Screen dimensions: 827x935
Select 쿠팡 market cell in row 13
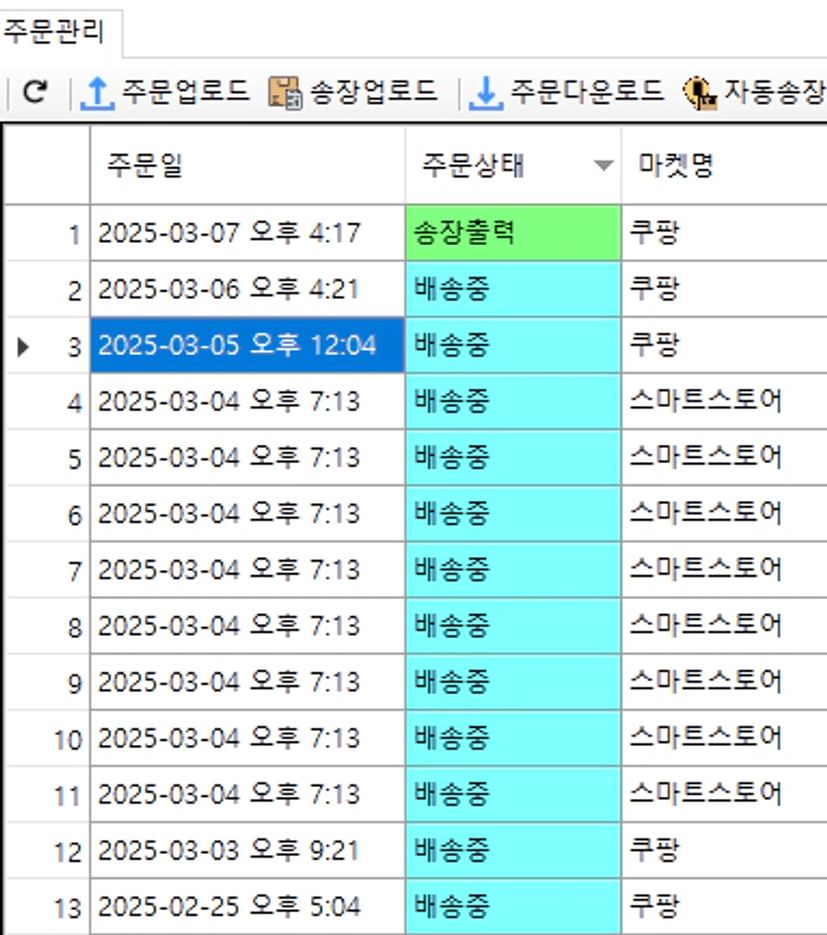(x=724, y=906)
